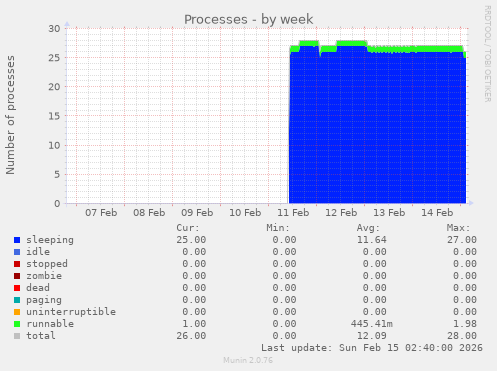497x371 pixels.
Task: Click the 'Cur:' column header
Action: (188, 228)
